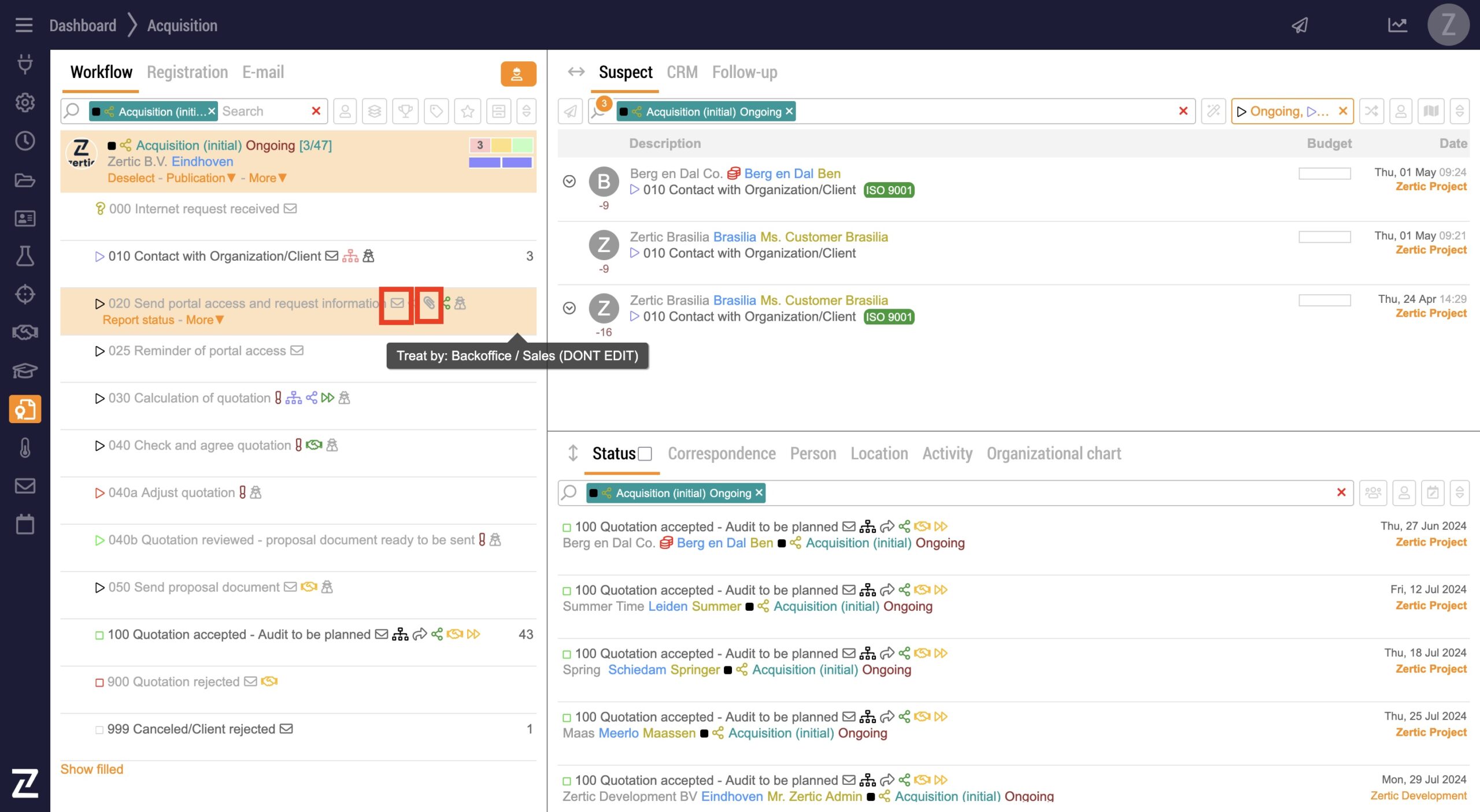
Task: Click the paper plane icon in header
Action: pos(1300,25)
